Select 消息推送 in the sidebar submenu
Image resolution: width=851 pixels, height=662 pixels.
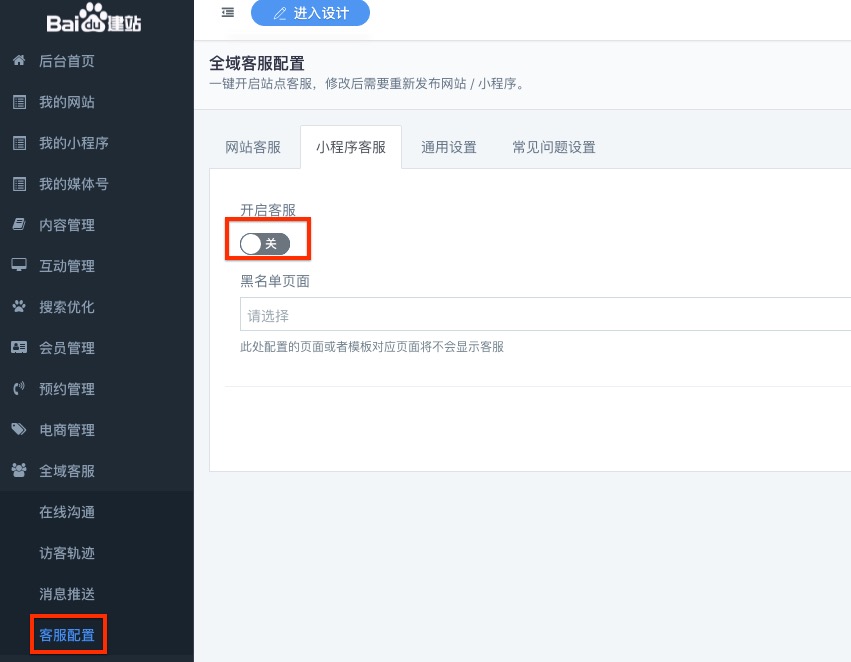pos(67,594)
